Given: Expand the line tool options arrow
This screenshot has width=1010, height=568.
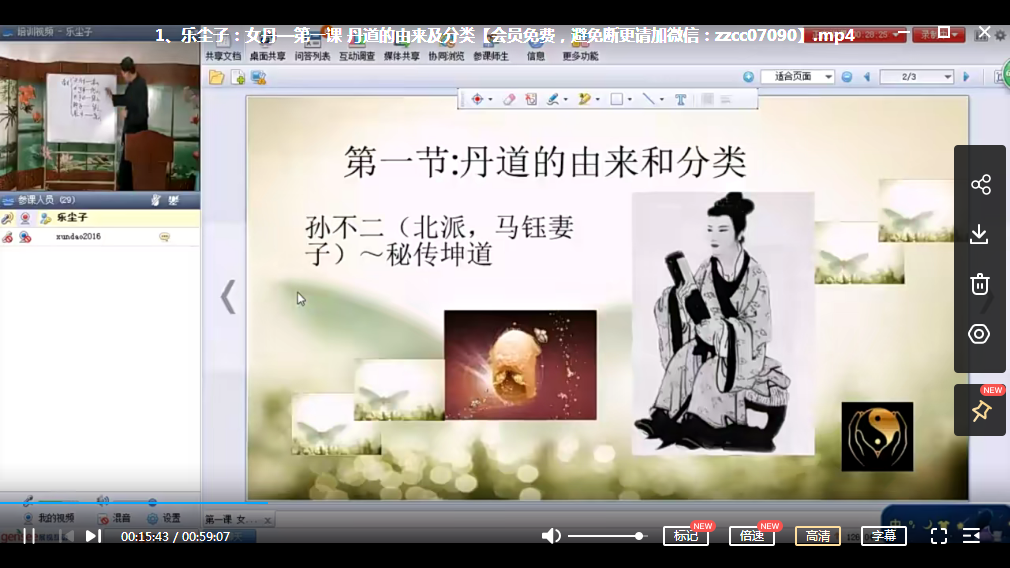Looking at the screenshot, I should pos(662,100).
